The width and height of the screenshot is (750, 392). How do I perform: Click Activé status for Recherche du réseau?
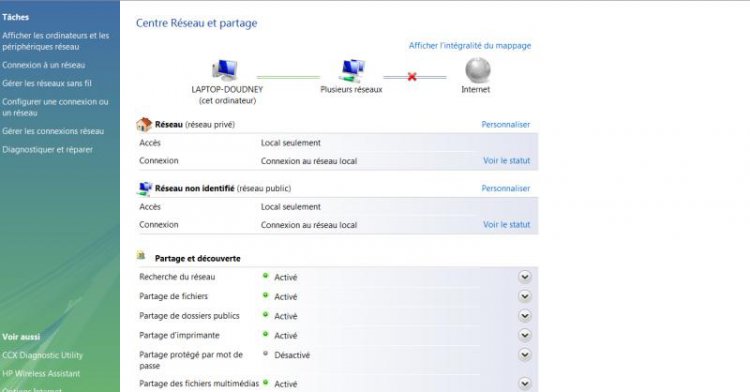(286, 277)
